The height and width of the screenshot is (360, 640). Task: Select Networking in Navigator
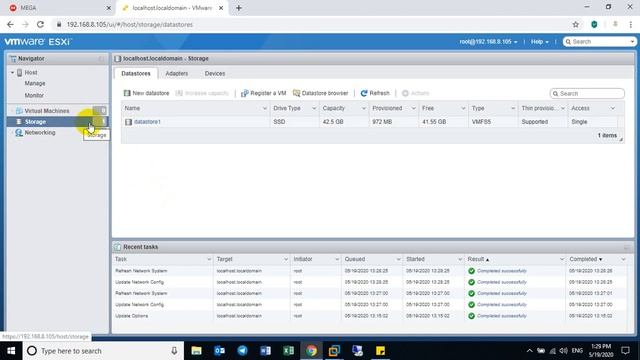40,133
